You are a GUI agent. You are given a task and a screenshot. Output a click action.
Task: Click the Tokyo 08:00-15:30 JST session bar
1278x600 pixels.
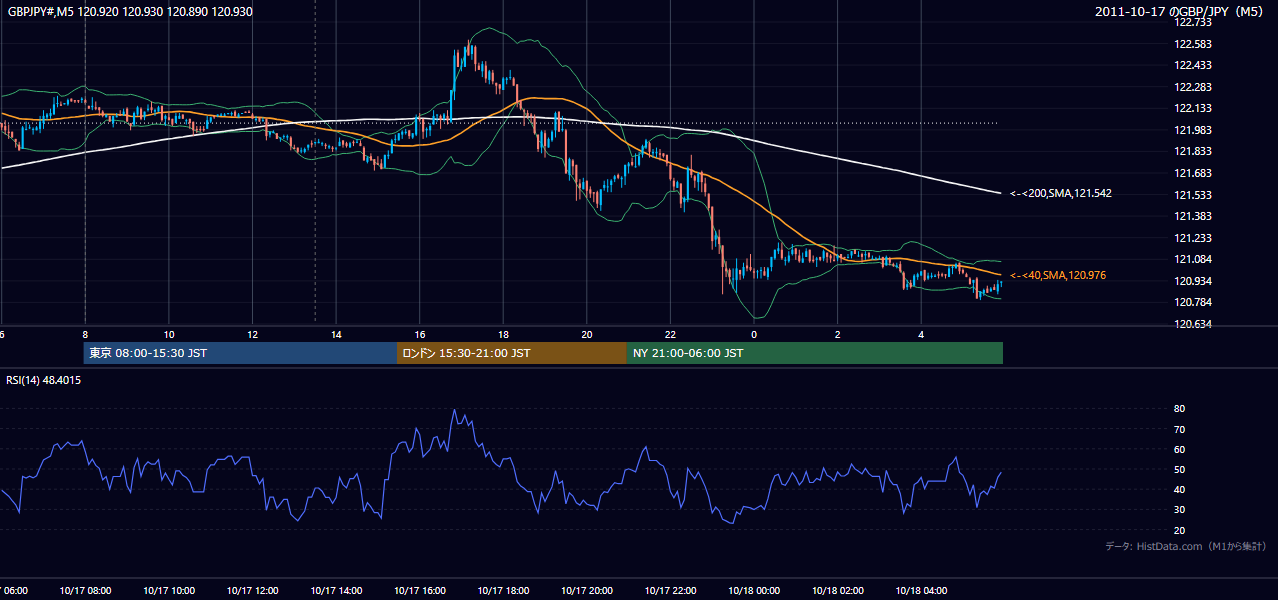coord(240,353)
